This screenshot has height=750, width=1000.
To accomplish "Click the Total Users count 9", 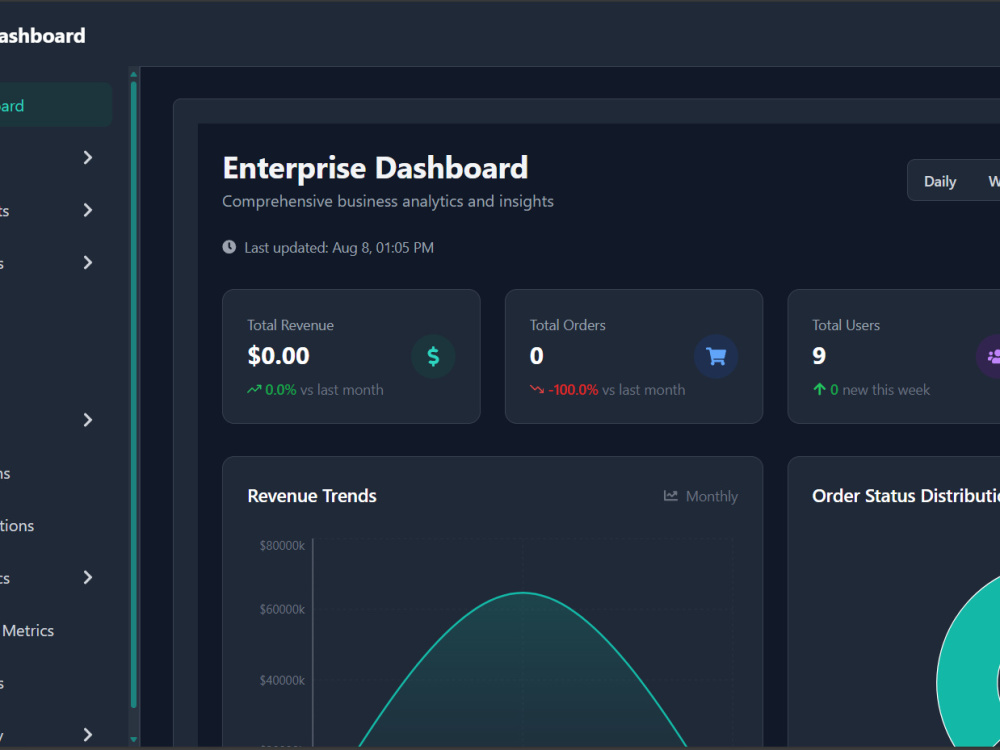I will [819, 356].
